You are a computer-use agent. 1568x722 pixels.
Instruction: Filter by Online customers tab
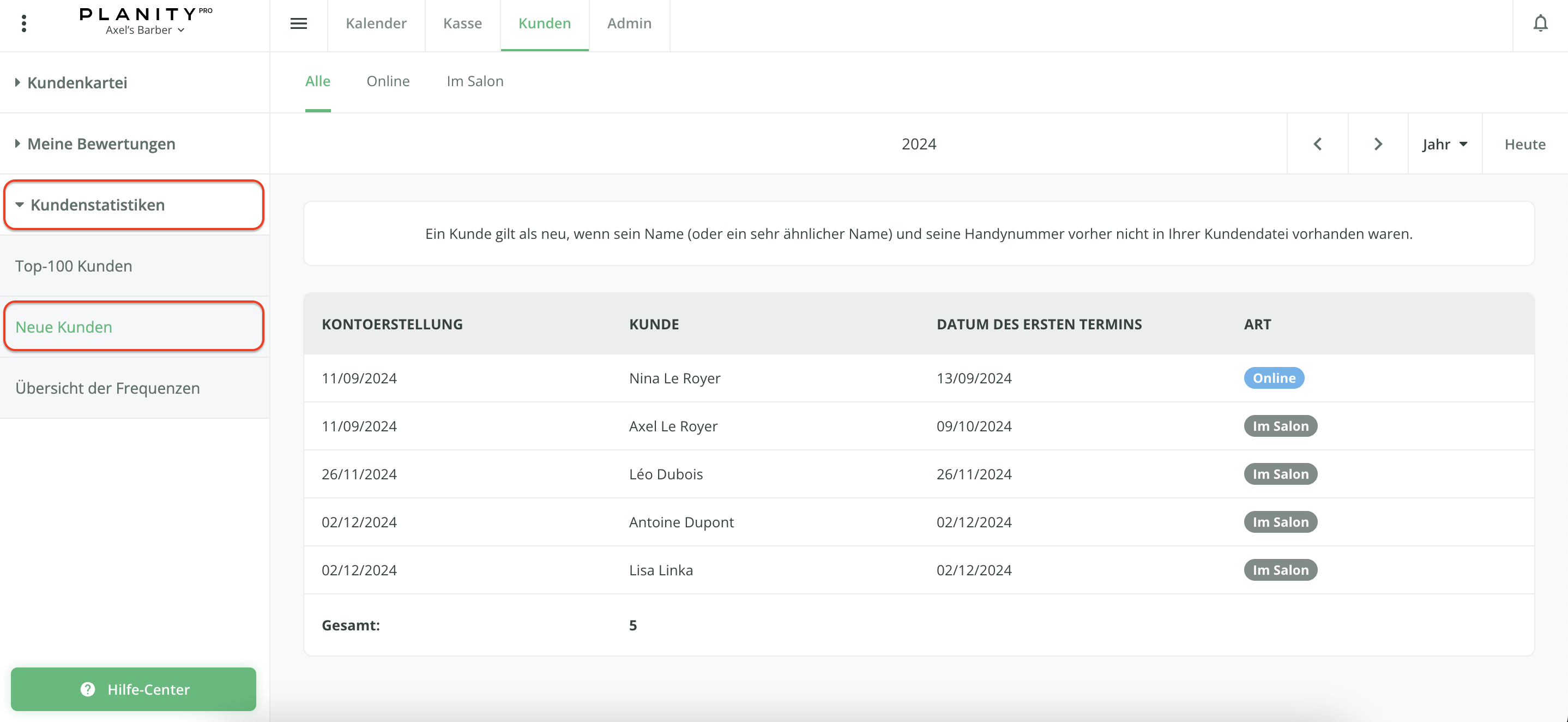[388, 82]
